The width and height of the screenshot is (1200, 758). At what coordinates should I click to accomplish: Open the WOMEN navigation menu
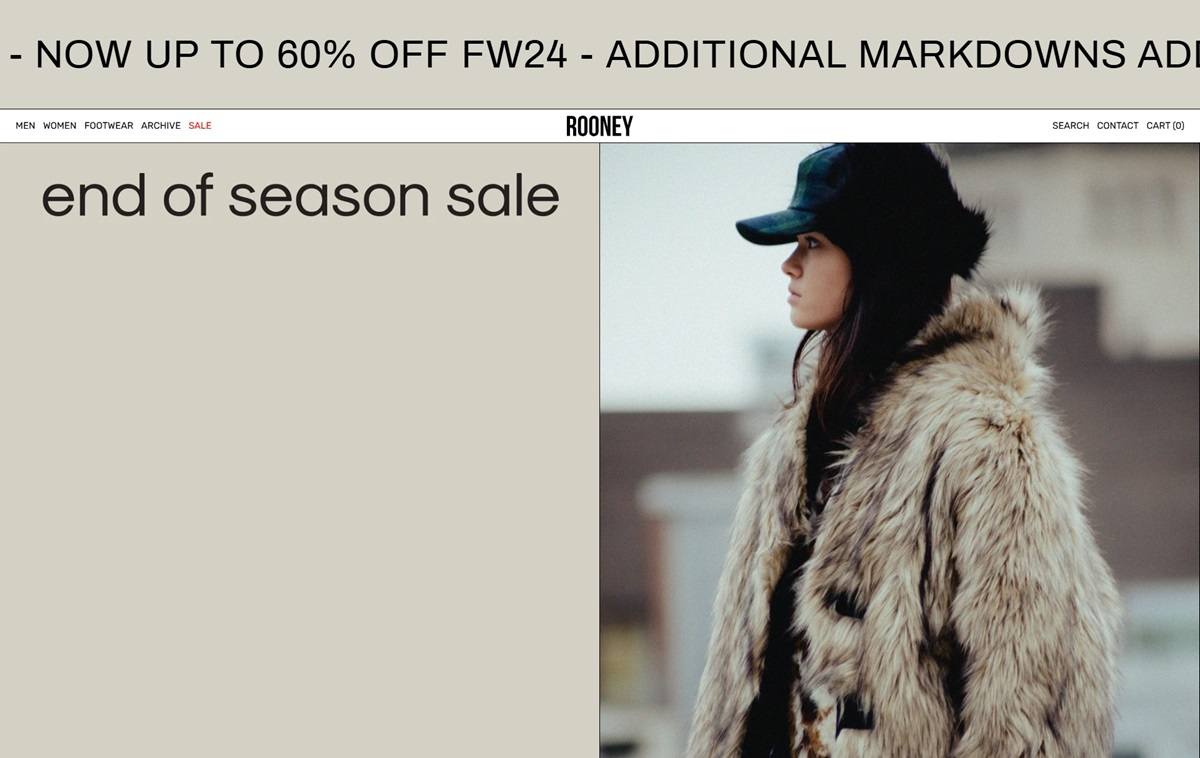pos(59,126)
